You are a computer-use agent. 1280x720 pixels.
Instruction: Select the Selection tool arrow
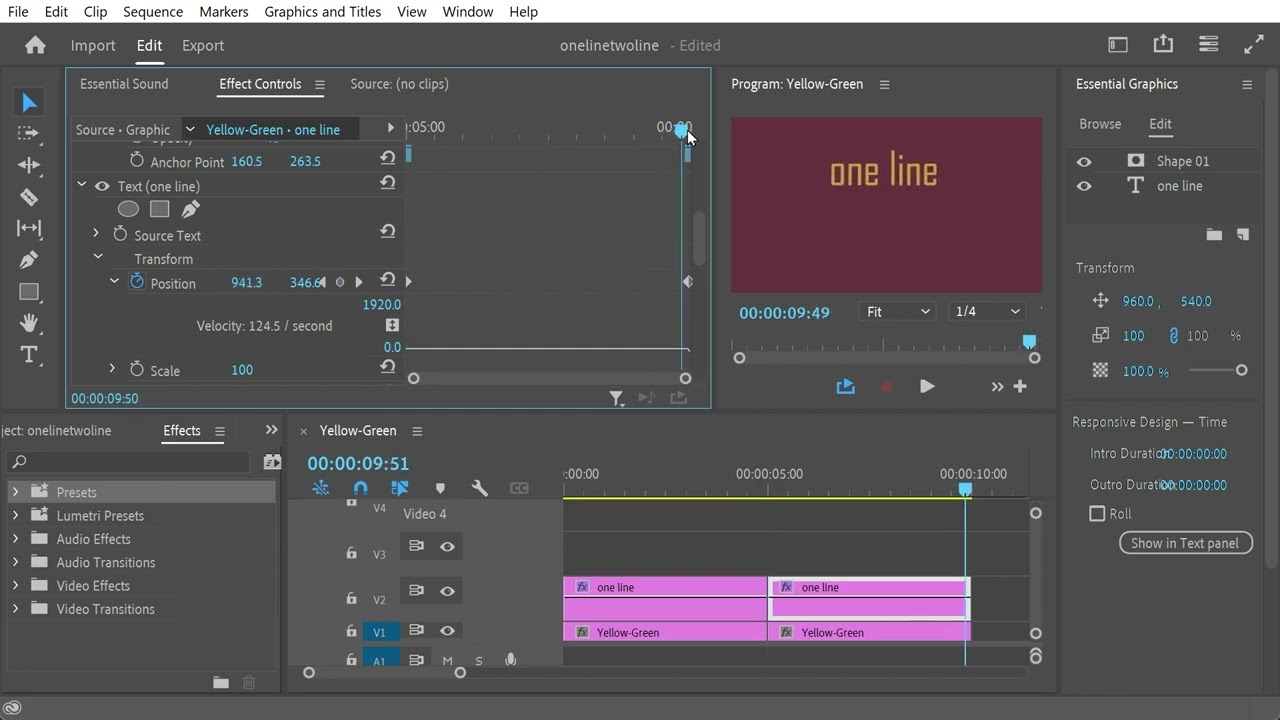29,102
